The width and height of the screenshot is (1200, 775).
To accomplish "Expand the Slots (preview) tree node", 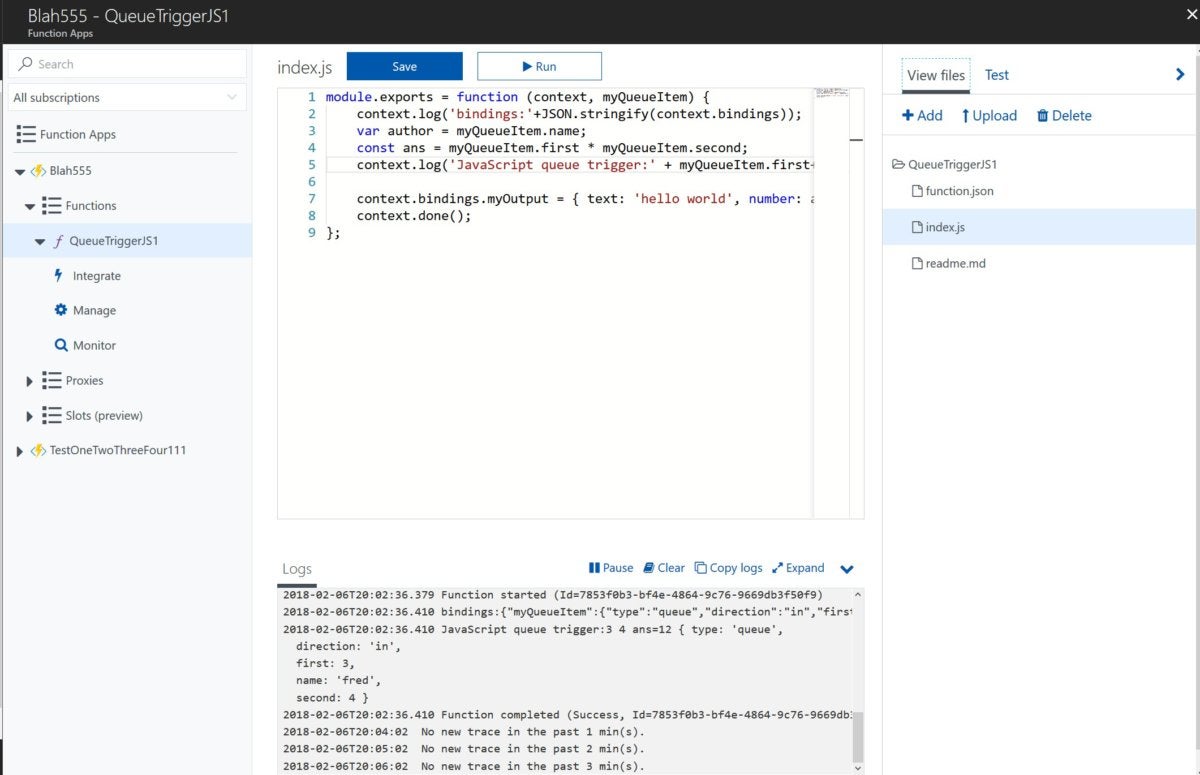I will 30,416.
